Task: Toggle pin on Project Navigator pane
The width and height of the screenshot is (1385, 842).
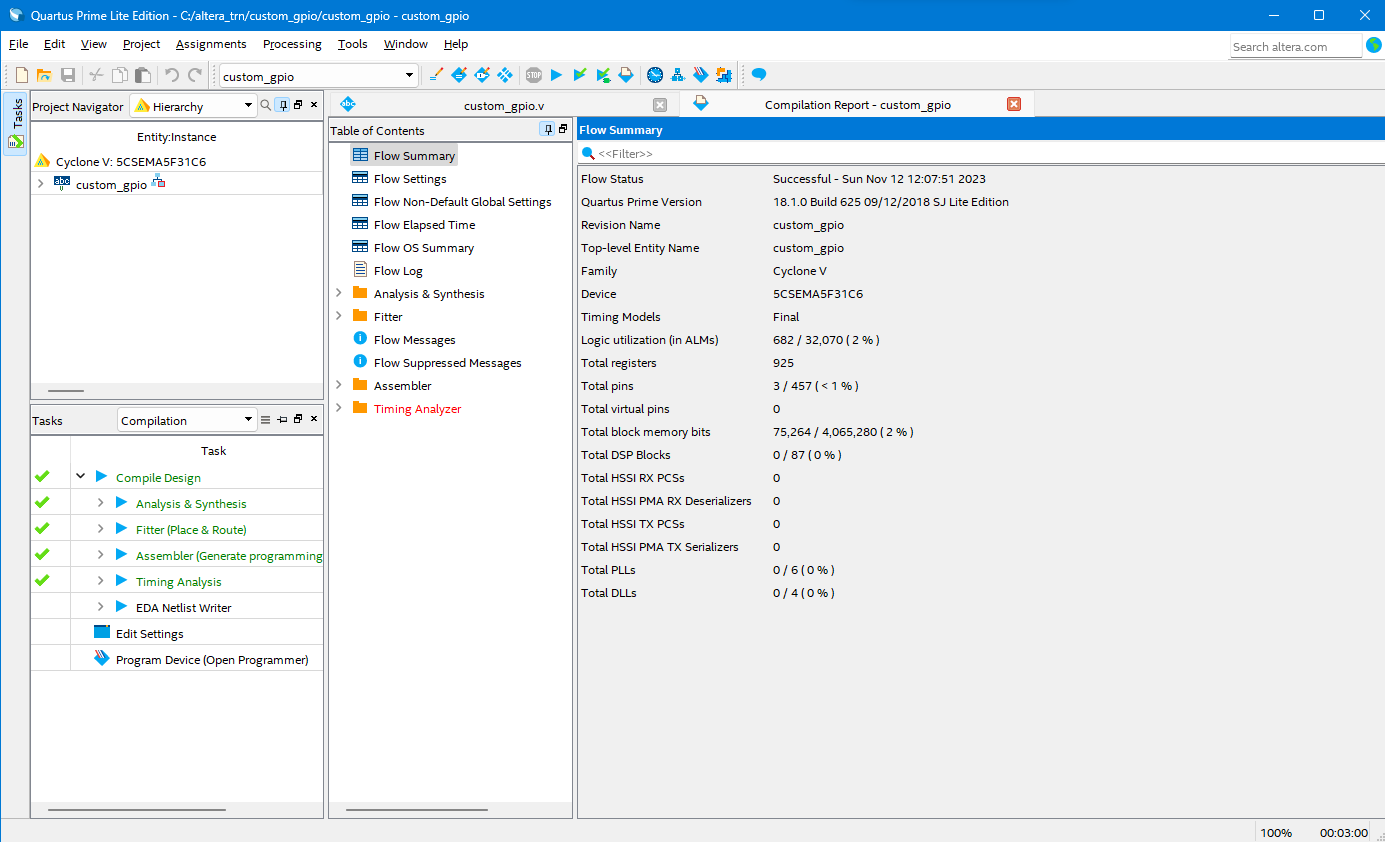Action: tap(283, 105)
